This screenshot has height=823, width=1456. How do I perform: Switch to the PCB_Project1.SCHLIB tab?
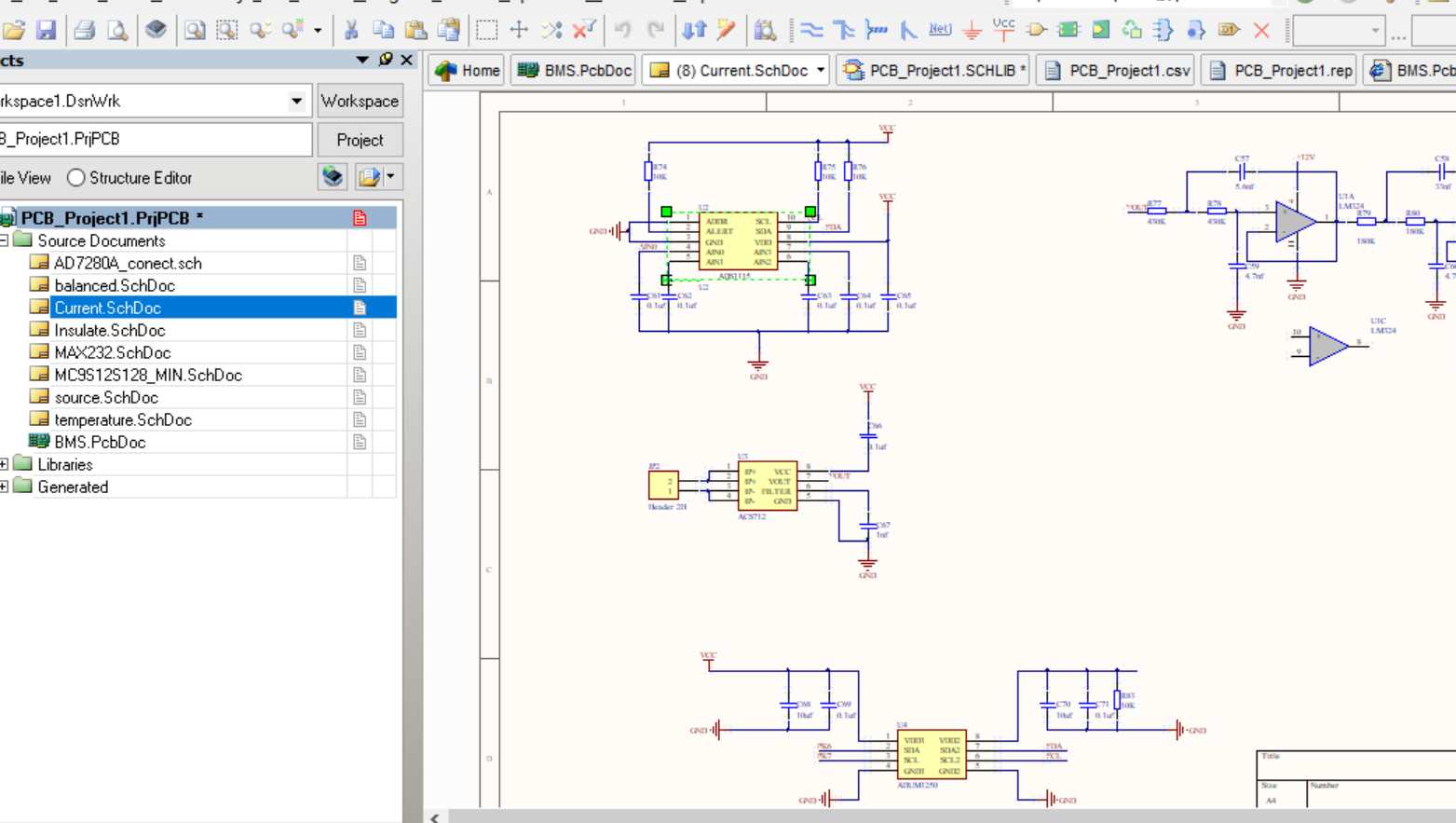[x=934, y=70]
